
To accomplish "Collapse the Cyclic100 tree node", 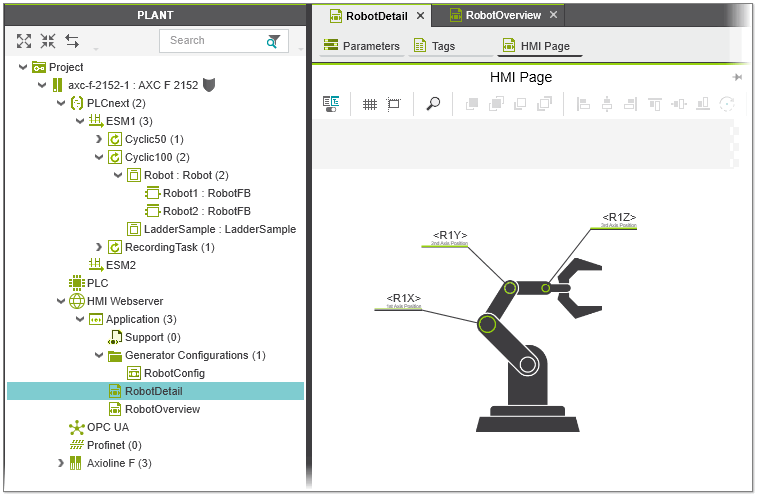I will [99, 157].
